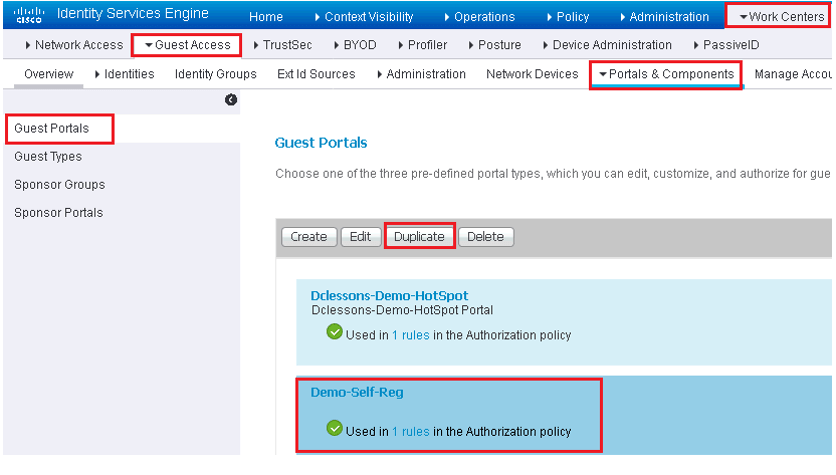Open the Demo-Self-Reg portal link
Screen dimensions: 836x475
pyautogui.click(x=357, y=392)
